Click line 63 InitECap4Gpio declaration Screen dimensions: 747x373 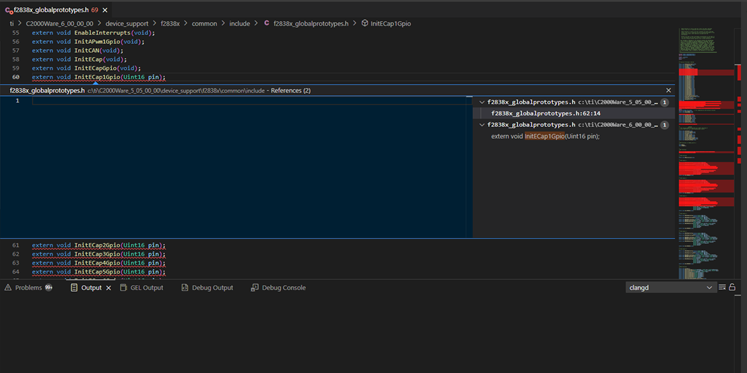pyautogui.click(x=99, y=263)
